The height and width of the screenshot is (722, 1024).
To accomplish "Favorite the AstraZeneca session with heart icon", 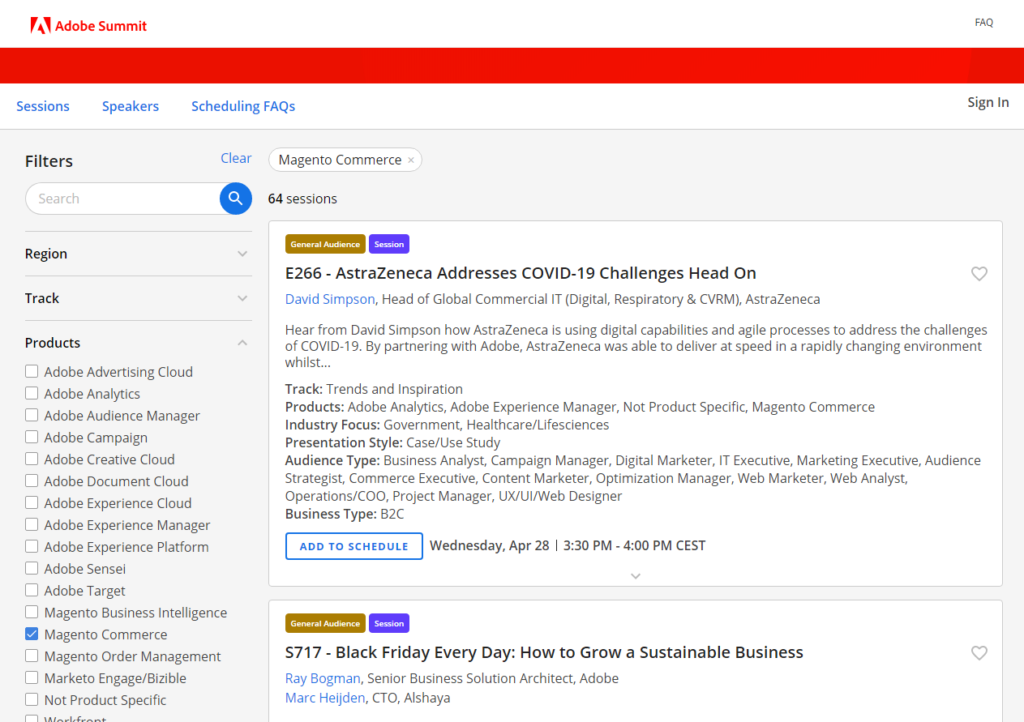I will [979, 273].
